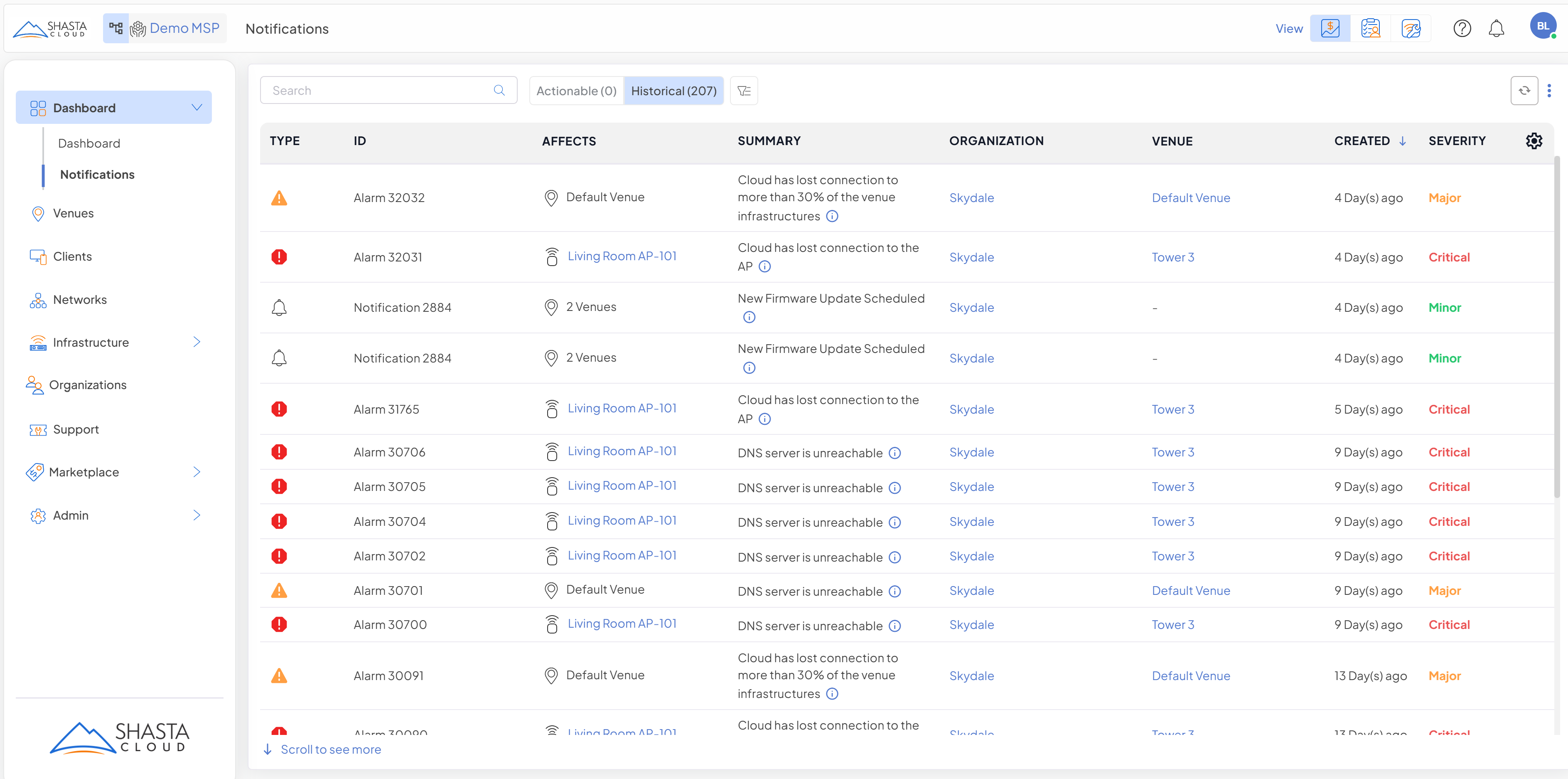Switch to the third view mode icon

(1411, 29)
